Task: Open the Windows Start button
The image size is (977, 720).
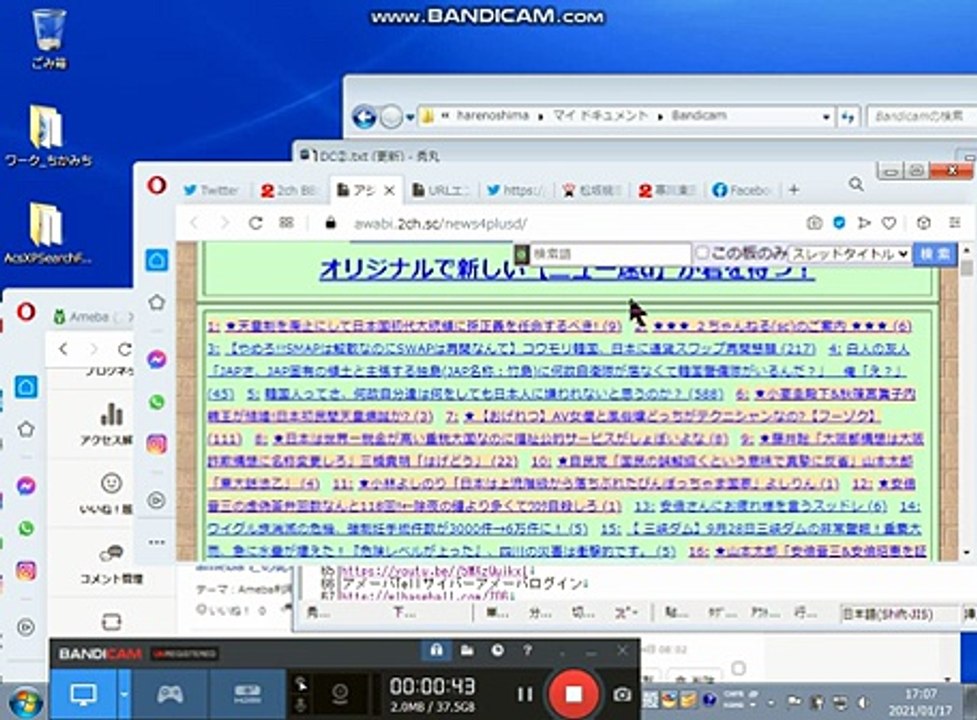Action: pos(24,702)
